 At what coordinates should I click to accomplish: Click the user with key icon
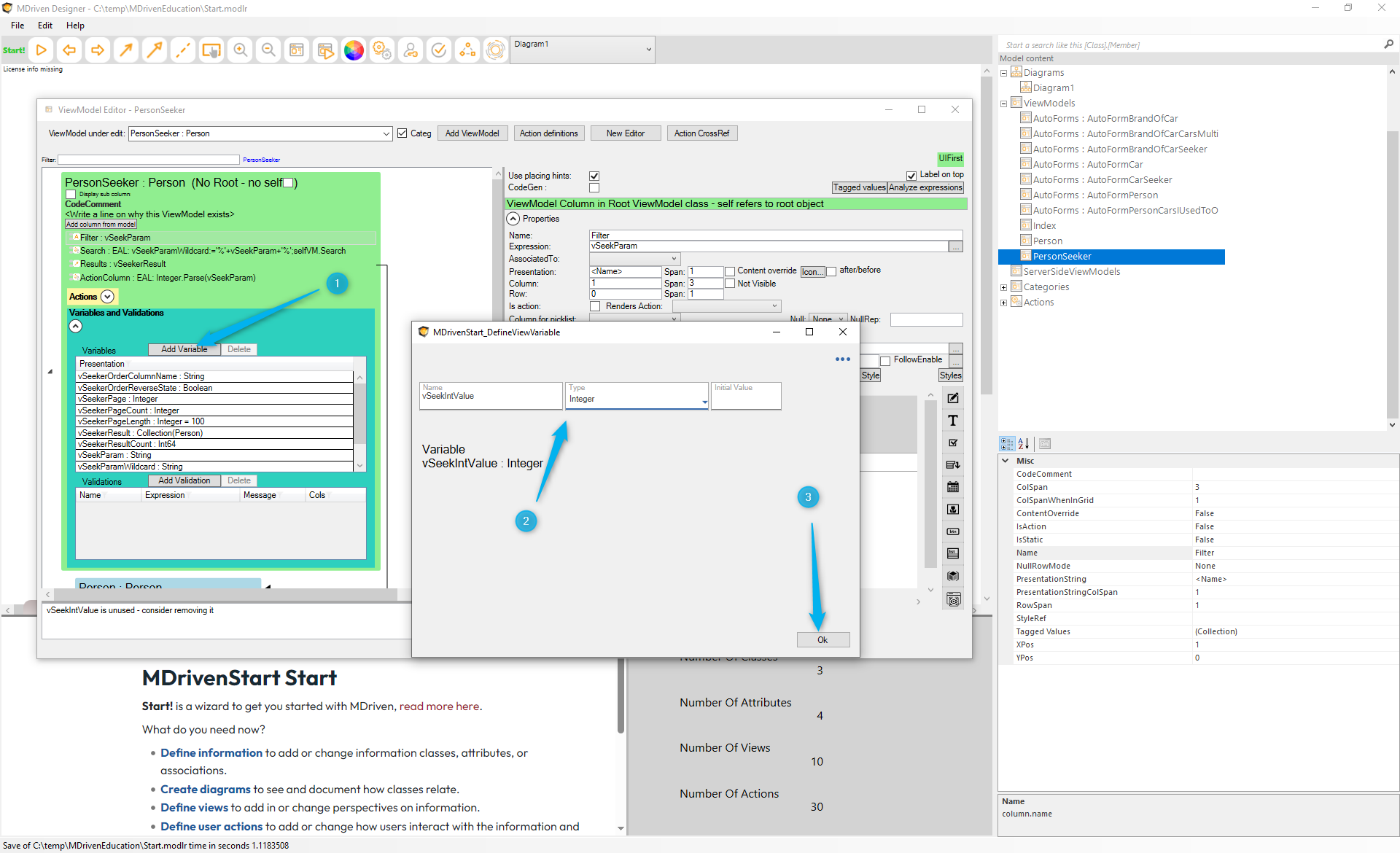(x=411, y=50)
